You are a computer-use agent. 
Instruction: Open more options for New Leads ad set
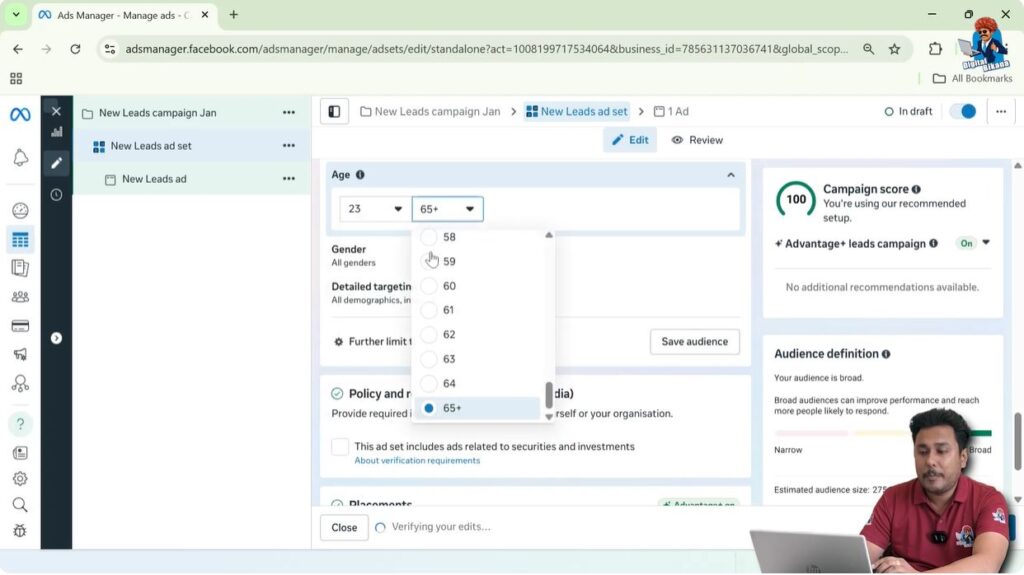point(289,146)
